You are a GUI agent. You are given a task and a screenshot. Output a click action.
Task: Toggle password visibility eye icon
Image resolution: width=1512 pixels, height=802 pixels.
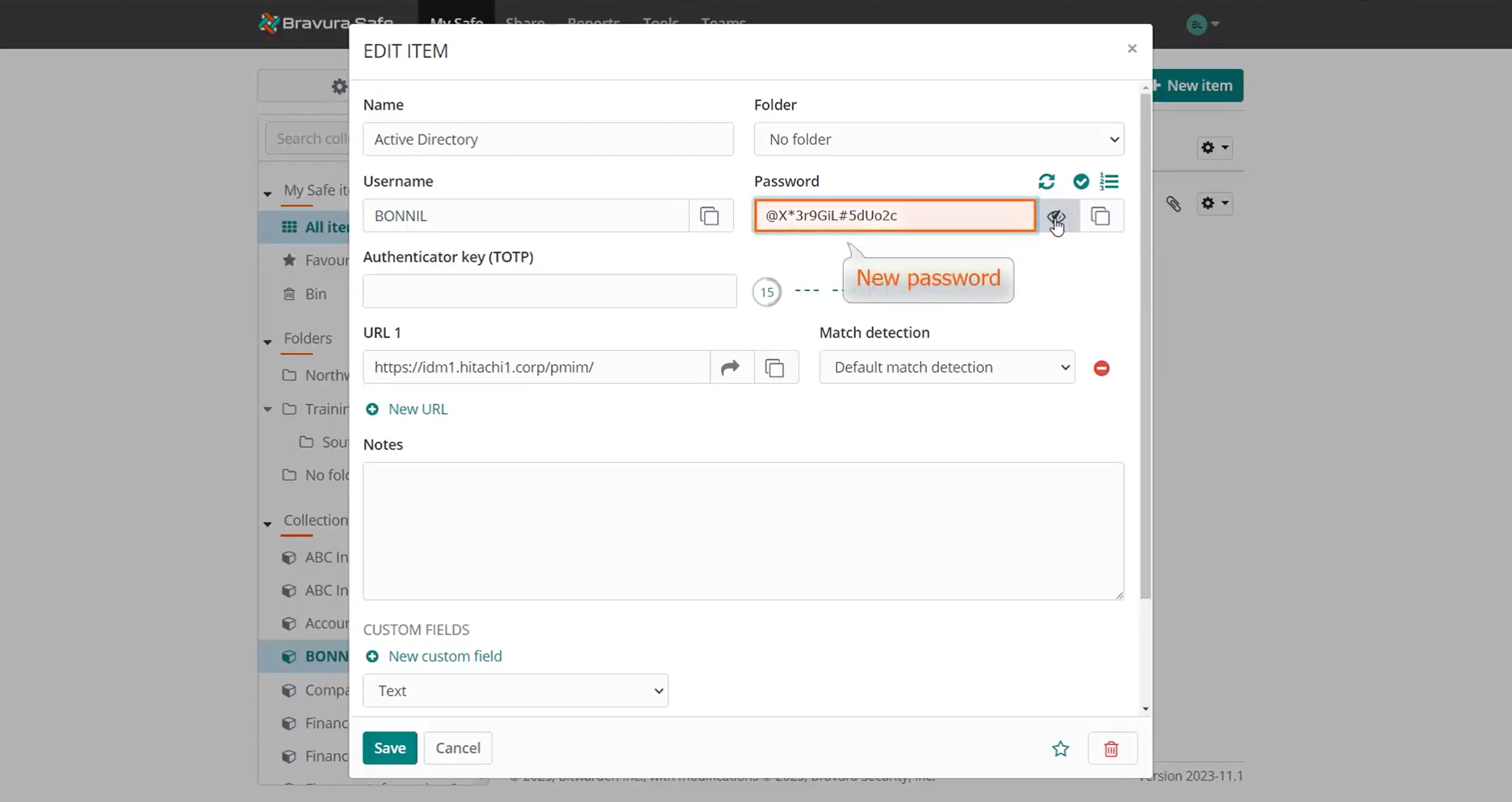coord(1057,216)
